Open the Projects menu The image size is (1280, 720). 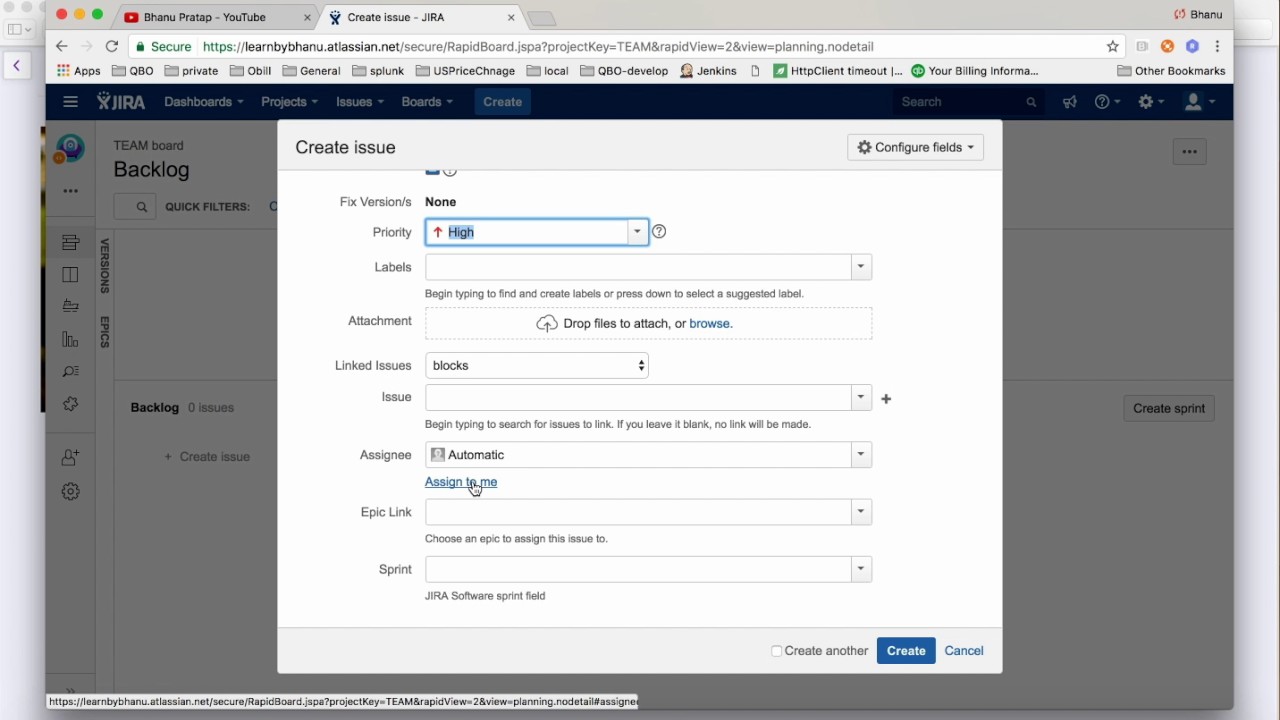tap(289, 102)
